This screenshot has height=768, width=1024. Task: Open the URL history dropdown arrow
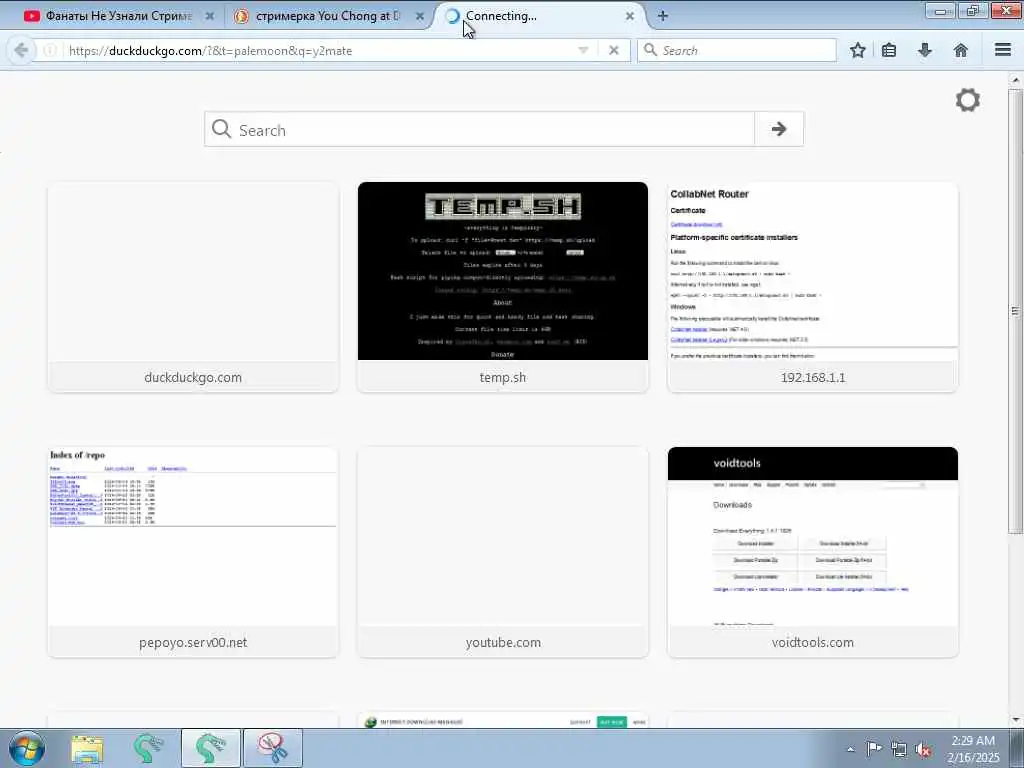click(583, 50)
